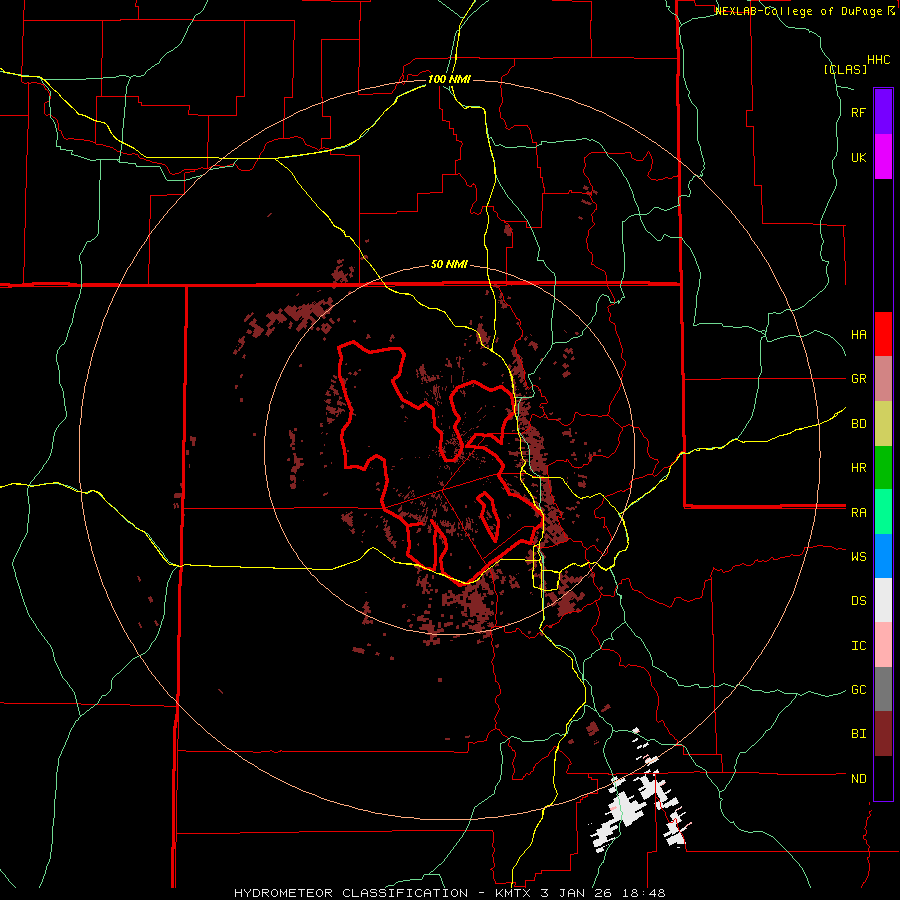Click the Hydrometeor Classification KMTX title

coord(449,893)
